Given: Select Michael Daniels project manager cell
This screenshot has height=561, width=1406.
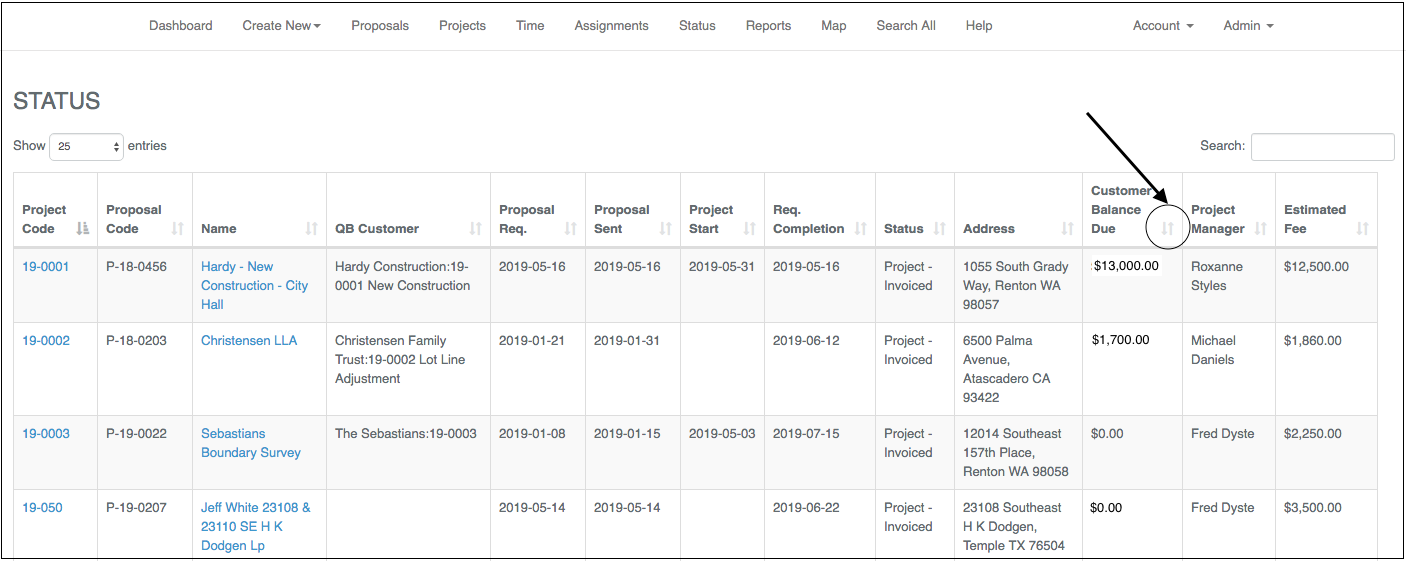Looking at the screenshot, I should [1229, 369].
